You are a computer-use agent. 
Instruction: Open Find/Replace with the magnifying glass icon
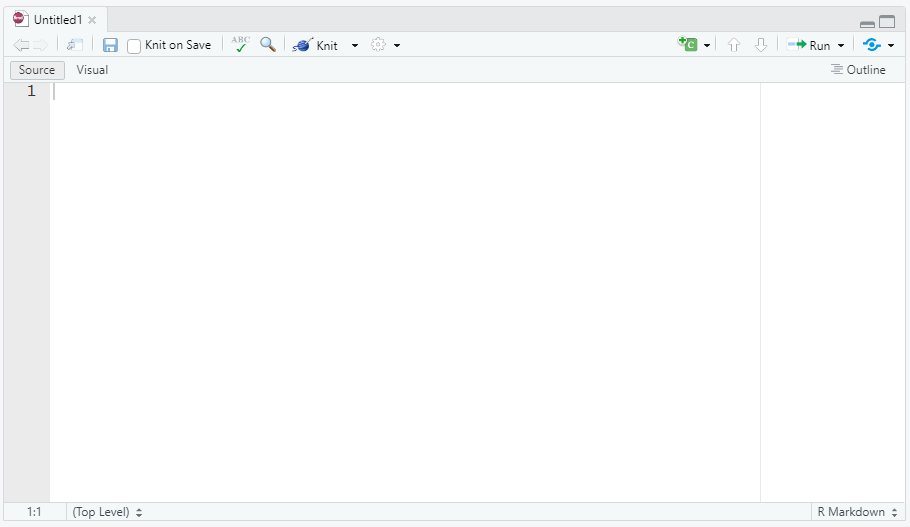268,45
